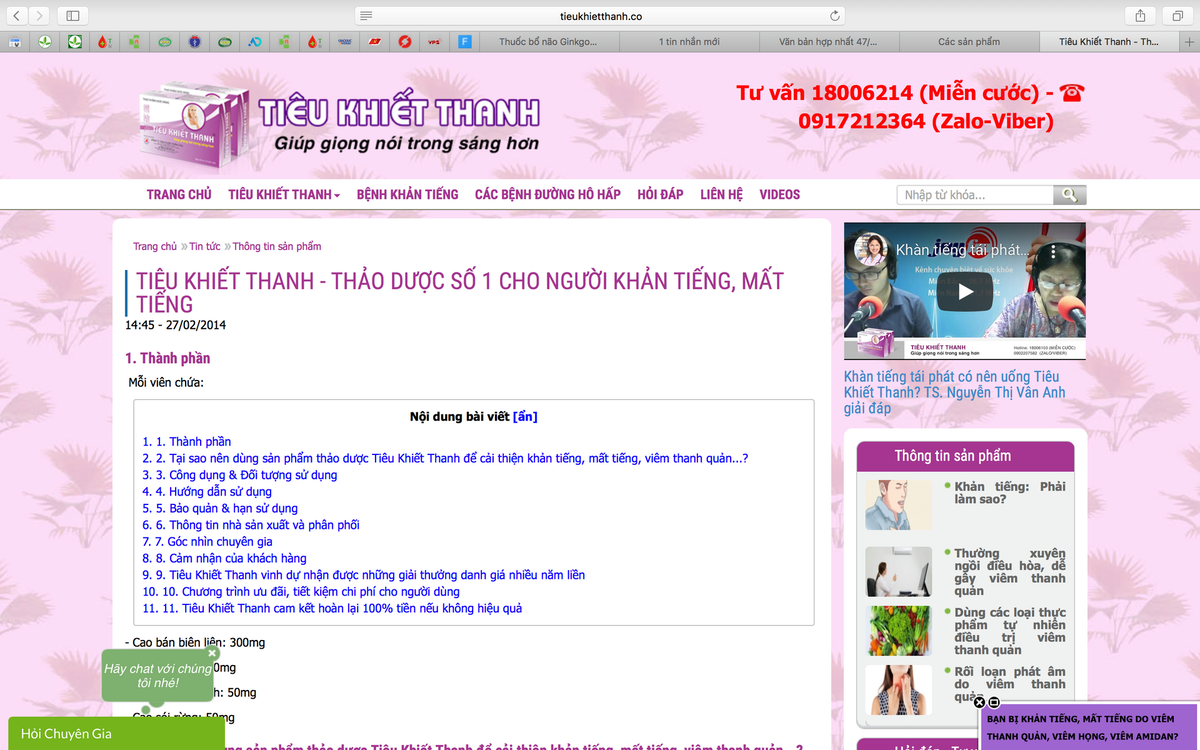Open the red circle favicon bookmark

pyautogui.click(x=404, y=42)
